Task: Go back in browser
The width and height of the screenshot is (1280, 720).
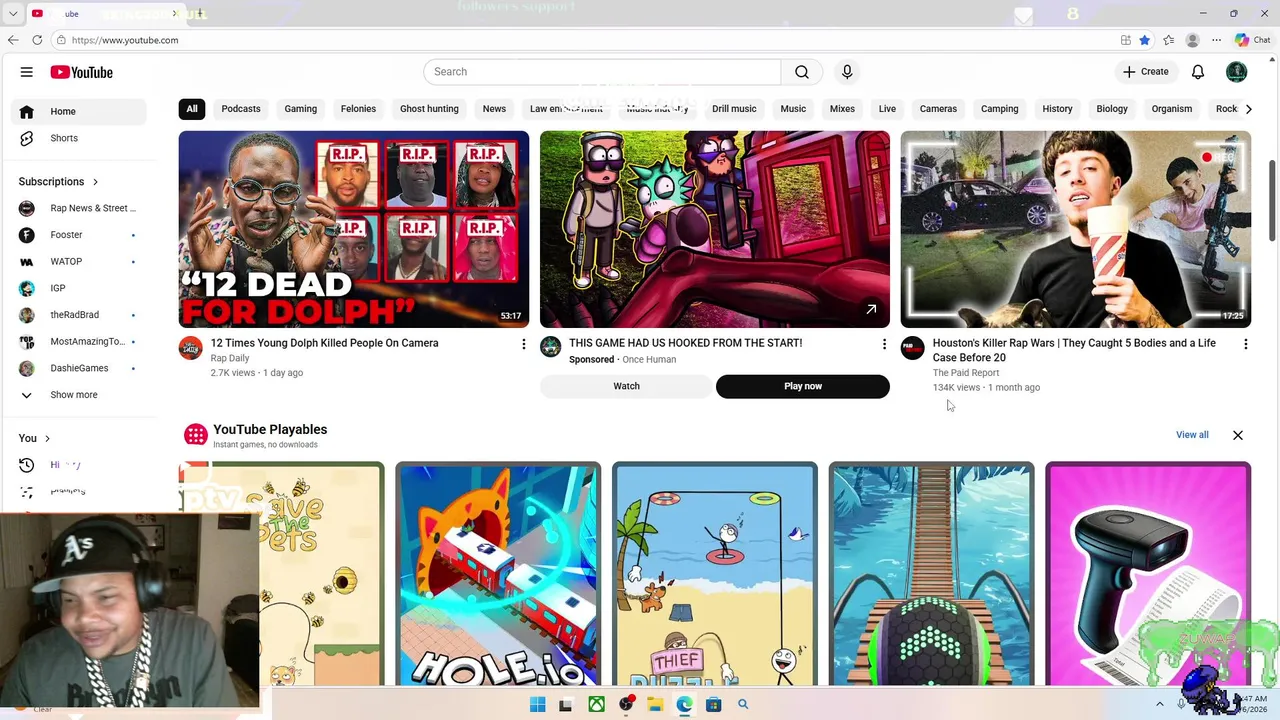Action: point(13,40)
